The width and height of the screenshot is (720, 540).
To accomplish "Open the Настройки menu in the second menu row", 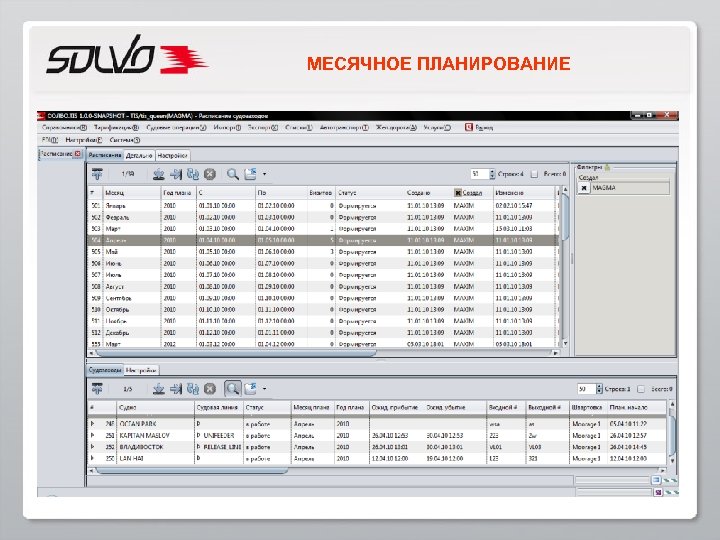I will point(84,140).
